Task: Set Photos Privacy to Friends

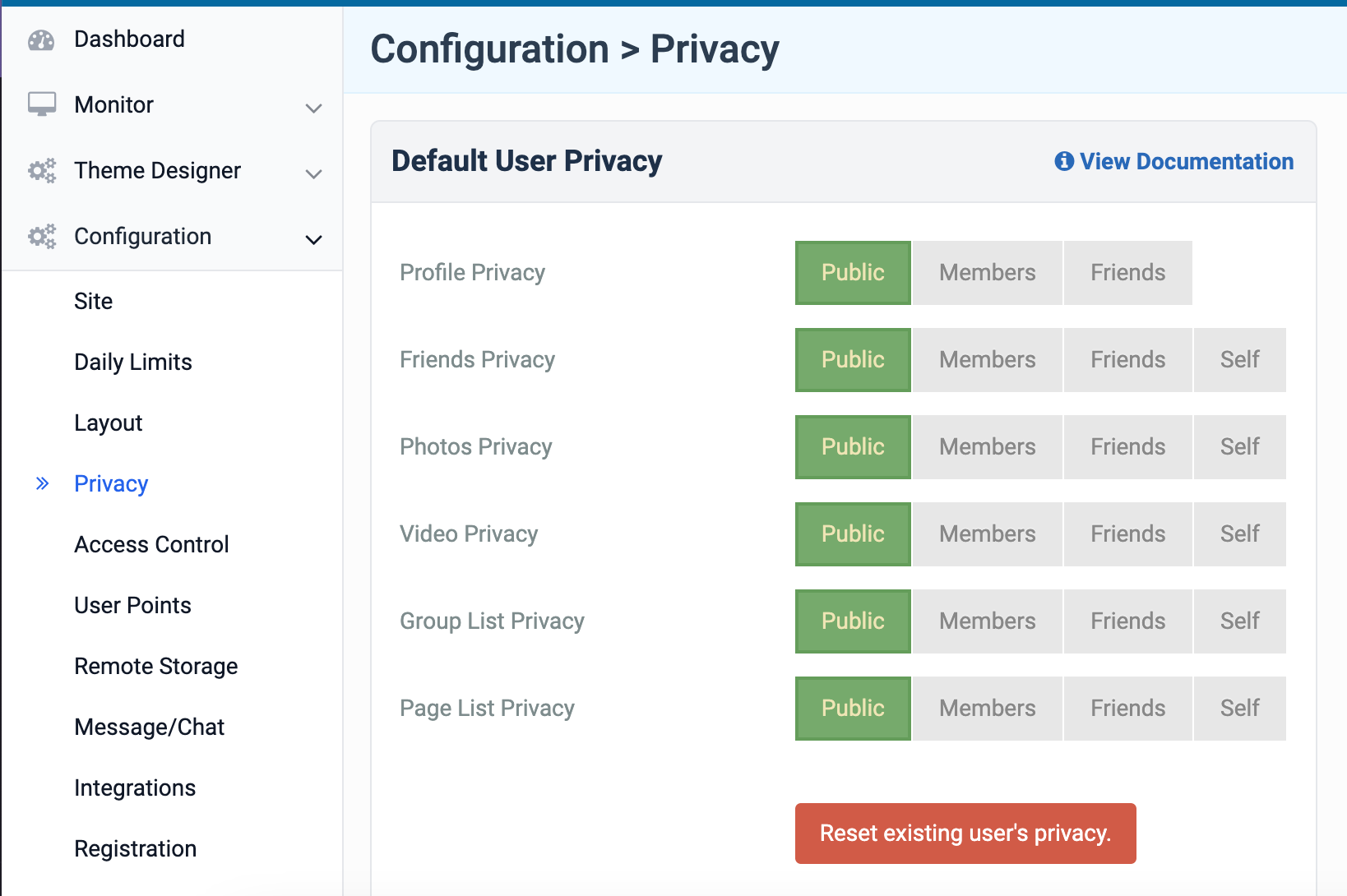Action: click(x=1127, y=447)
